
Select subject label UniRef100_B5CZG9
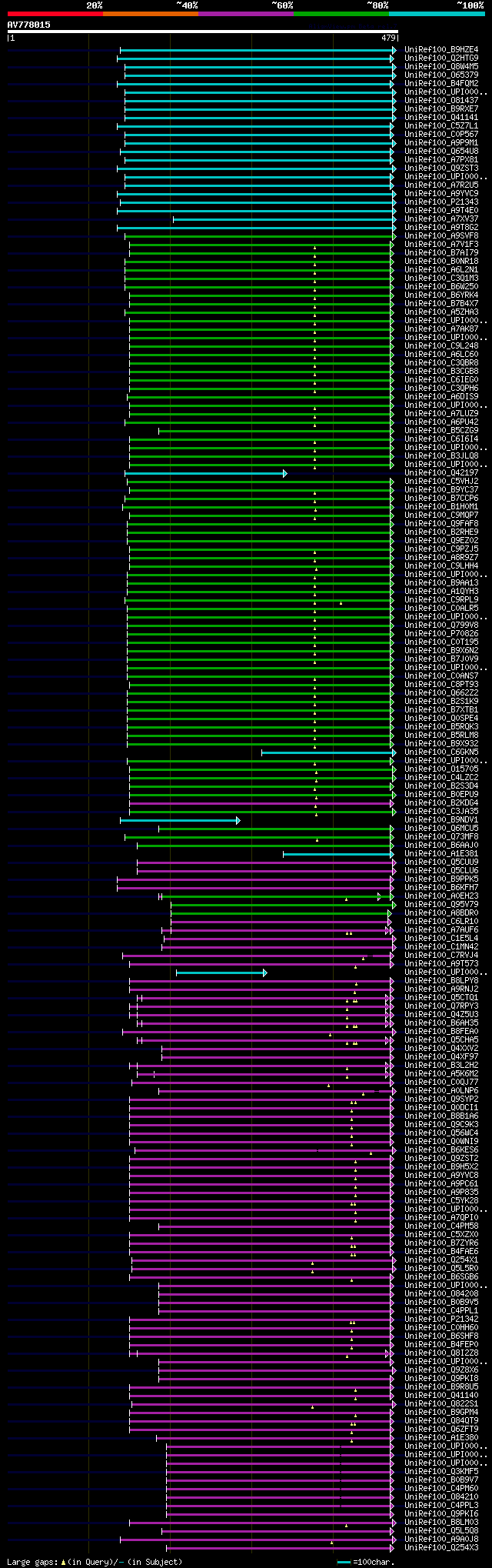[x=441, y=431]
